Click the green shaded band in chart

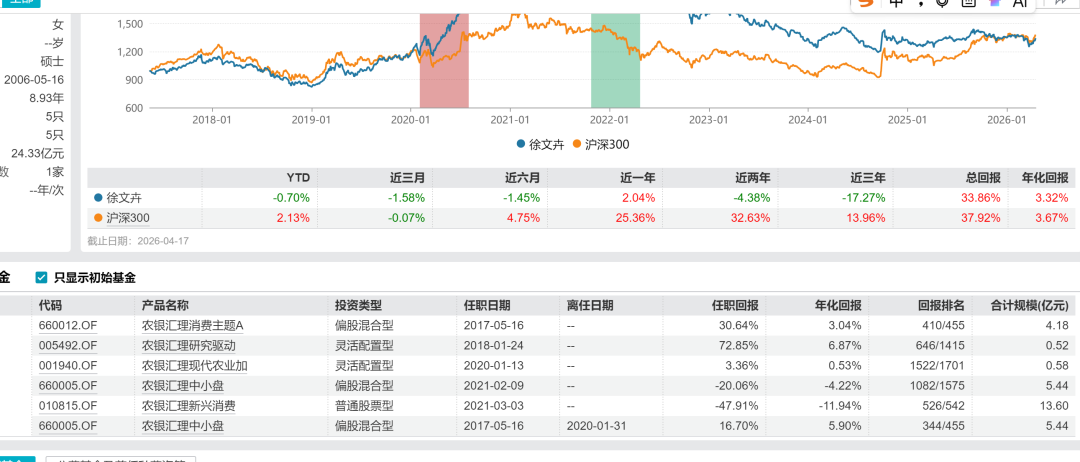615,60
